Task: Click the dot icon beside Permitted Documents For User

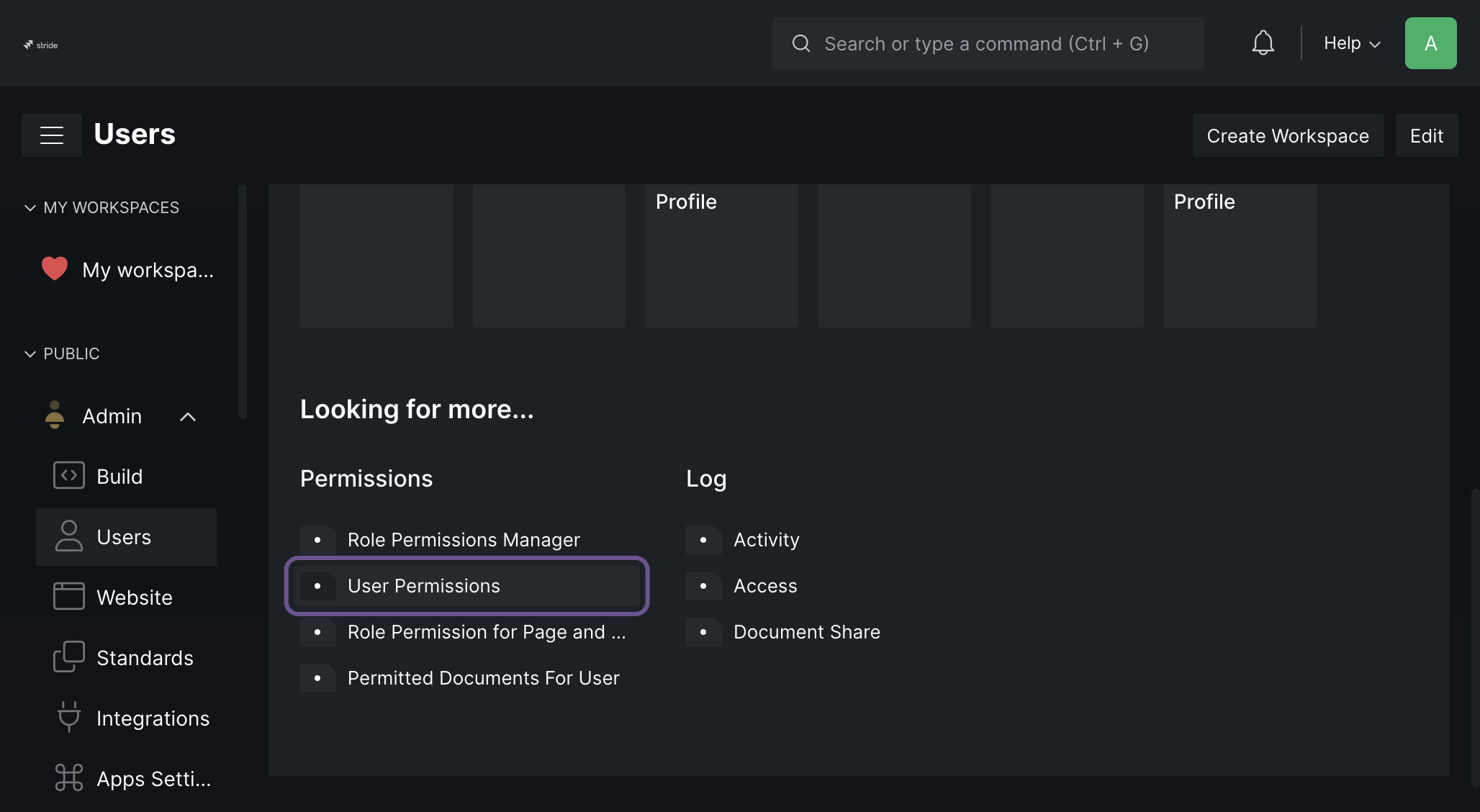Action: click(317, 678)
